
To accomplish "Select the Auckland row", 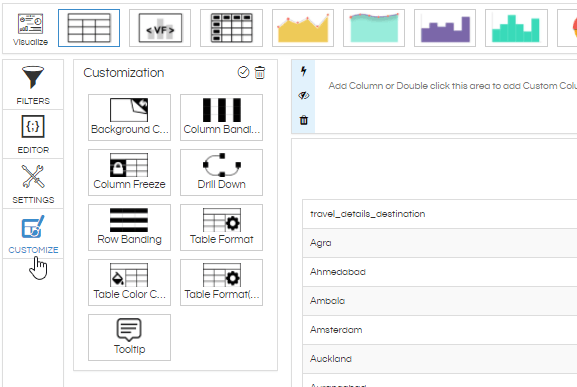I will click(x=440, y=359).
